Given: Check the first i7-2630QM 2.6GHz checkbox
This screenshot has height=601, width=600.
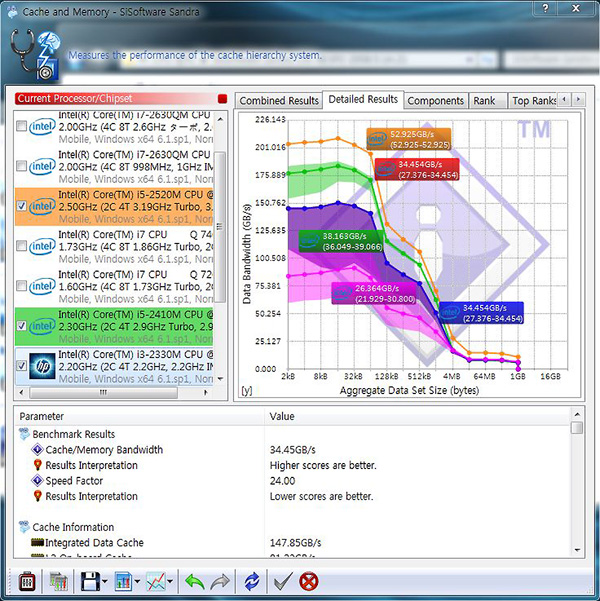Looking at the screenshot, I should (21, 126).
